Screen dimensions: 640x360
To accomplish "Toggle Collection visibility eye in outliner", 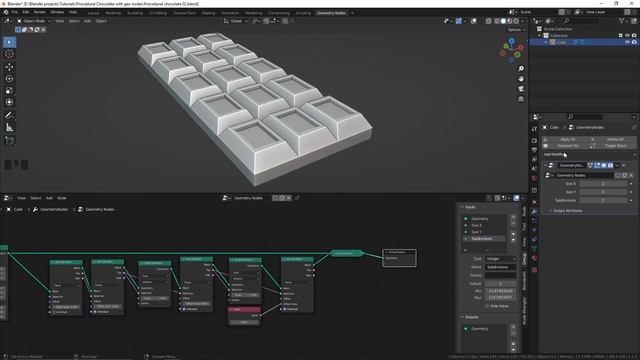I will pos(627,36).
